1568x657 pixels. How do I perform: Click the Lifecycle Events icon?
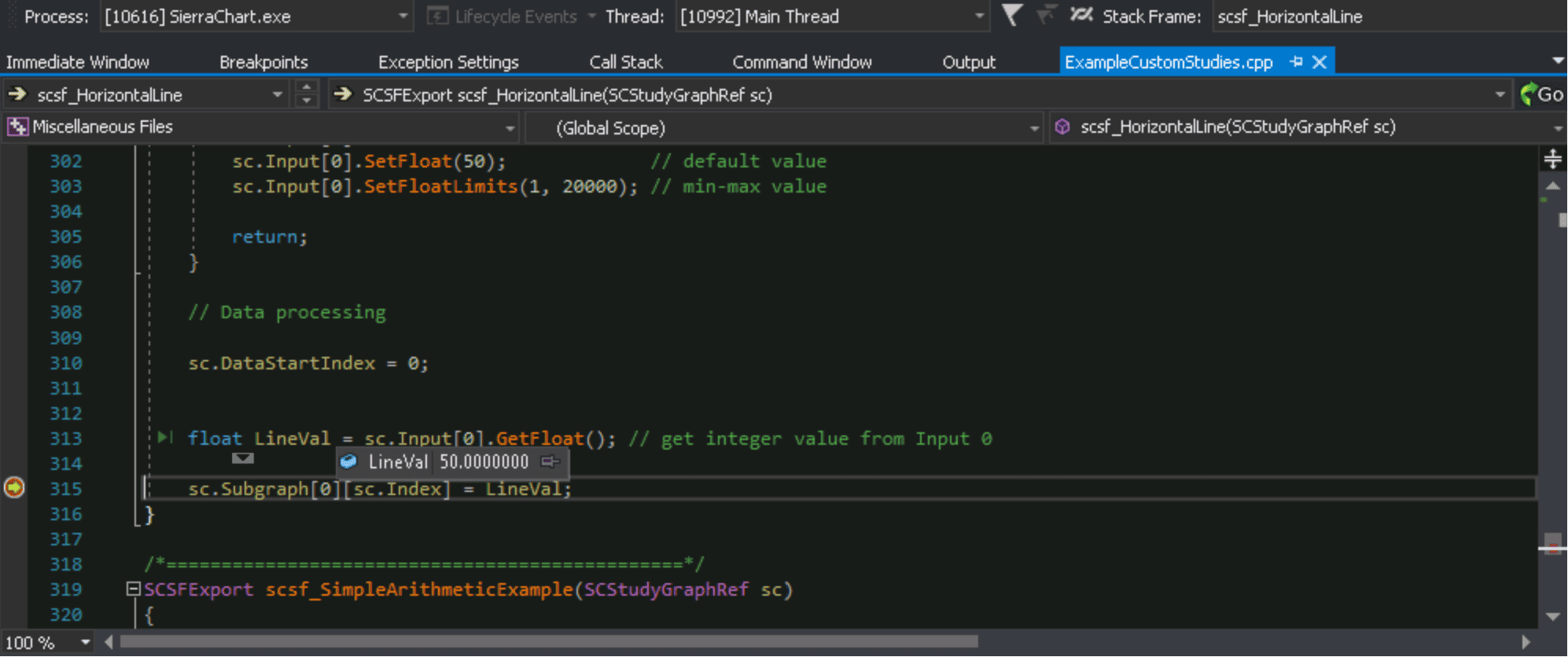437,16
